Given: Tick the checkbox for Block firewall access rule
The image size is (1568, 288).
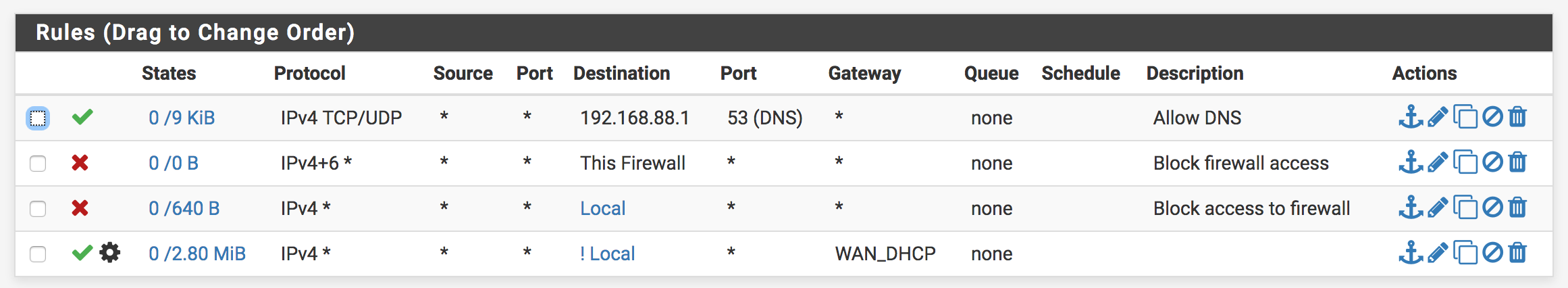Looking at the screenshot, I should click(38, 164).
